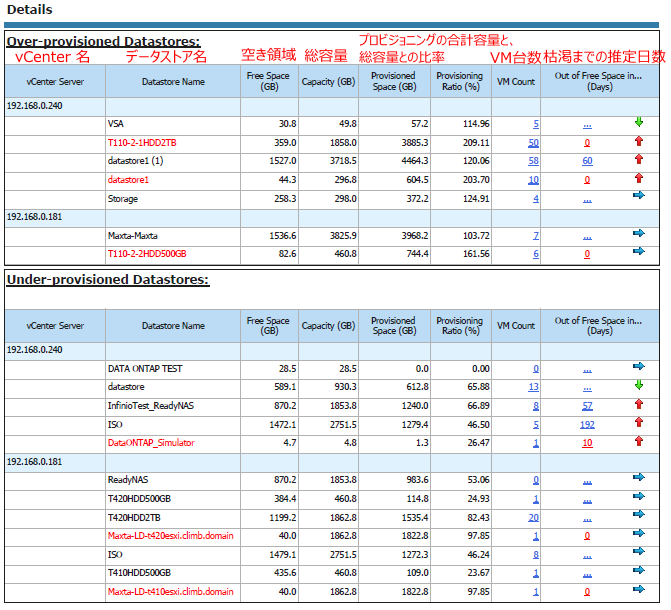Open VM count 50 for T110-2-1HDD2TB
This screenshot has height=610, width=671.
533,143
